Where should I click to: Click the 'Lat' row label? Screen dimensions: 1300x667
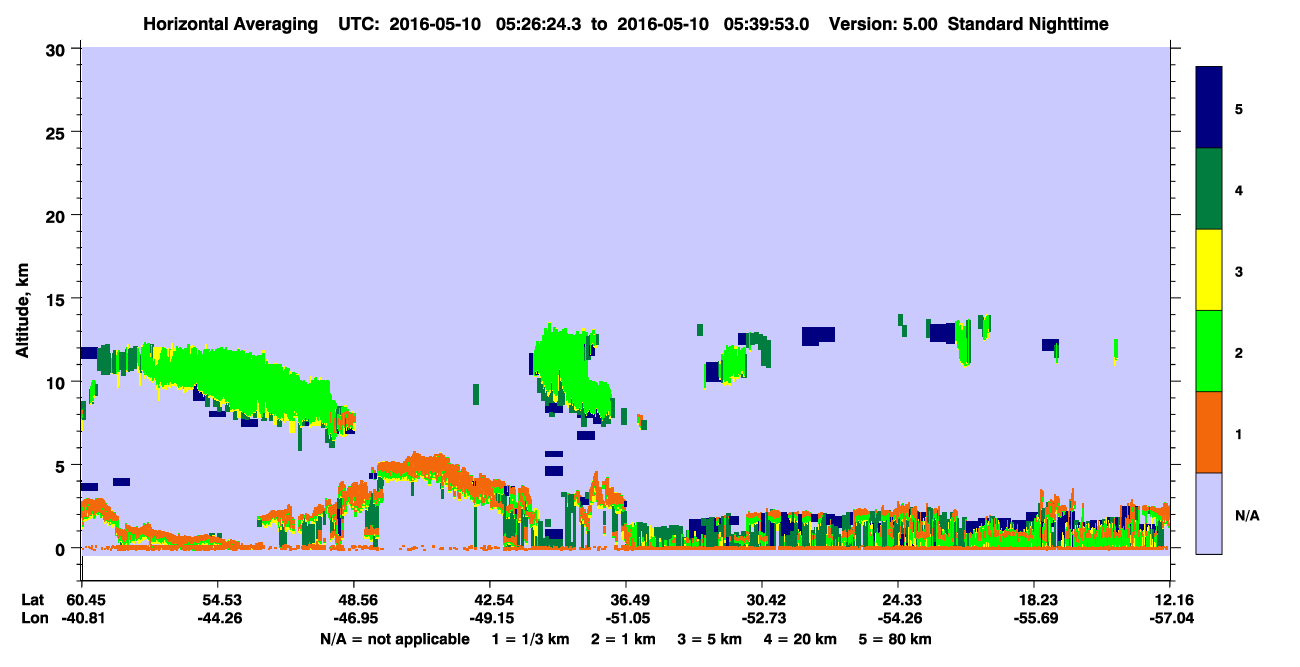33,600
